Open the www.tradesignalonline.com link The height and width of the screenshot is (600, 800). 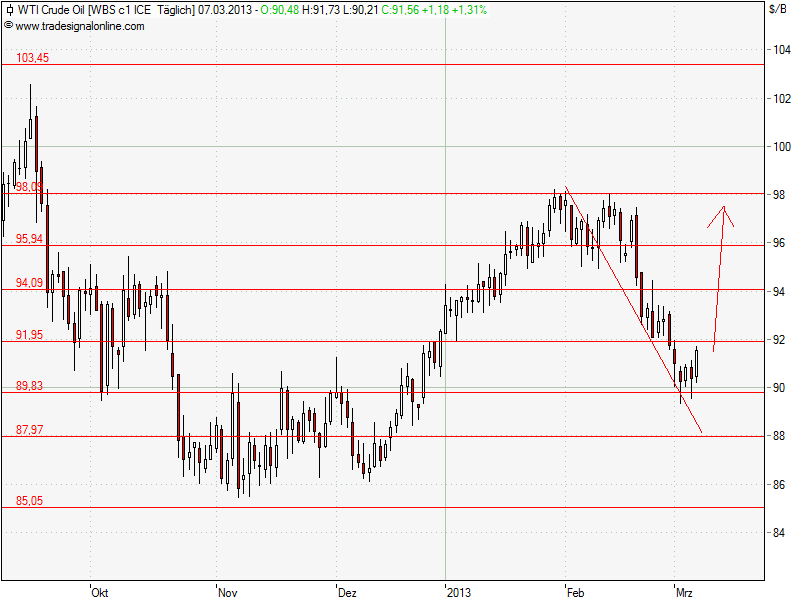(80, 26)
